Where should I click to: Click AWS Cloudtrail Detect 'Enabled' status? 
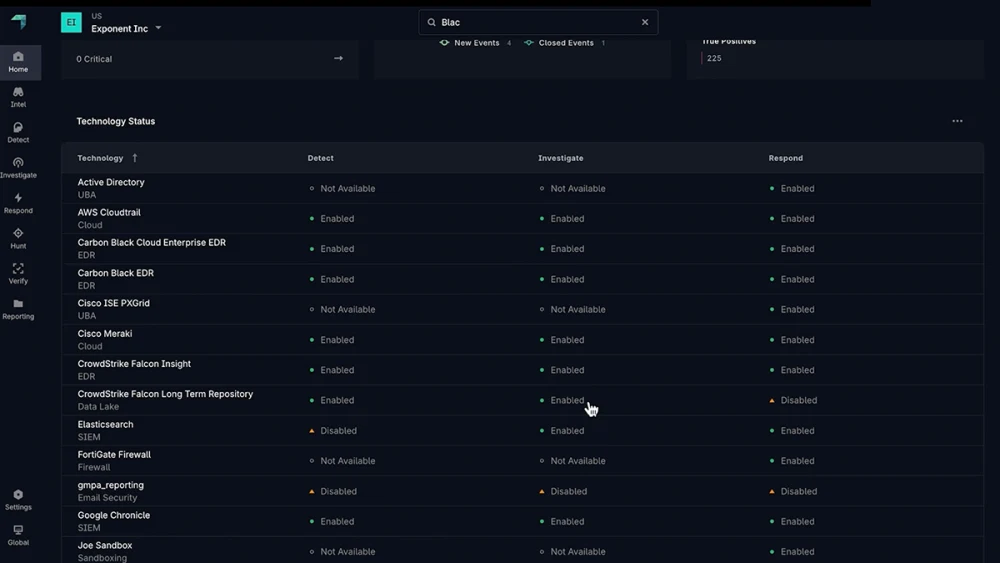[x=332, y=219]
